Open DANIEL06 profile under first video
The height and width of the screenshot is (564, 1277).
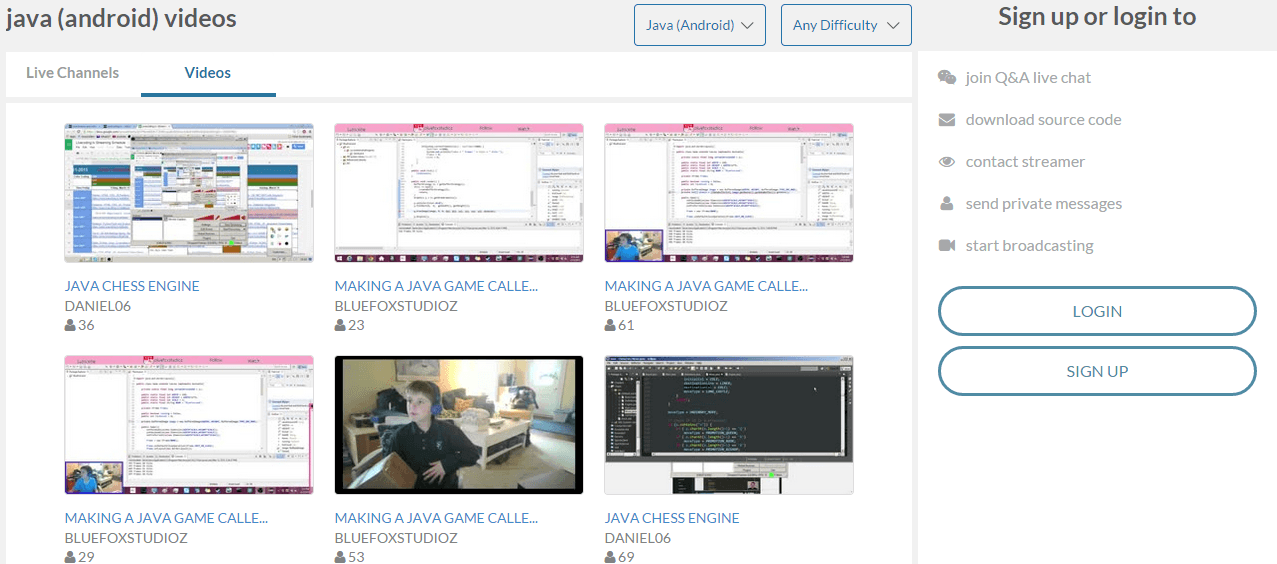(x=98, y=306)
